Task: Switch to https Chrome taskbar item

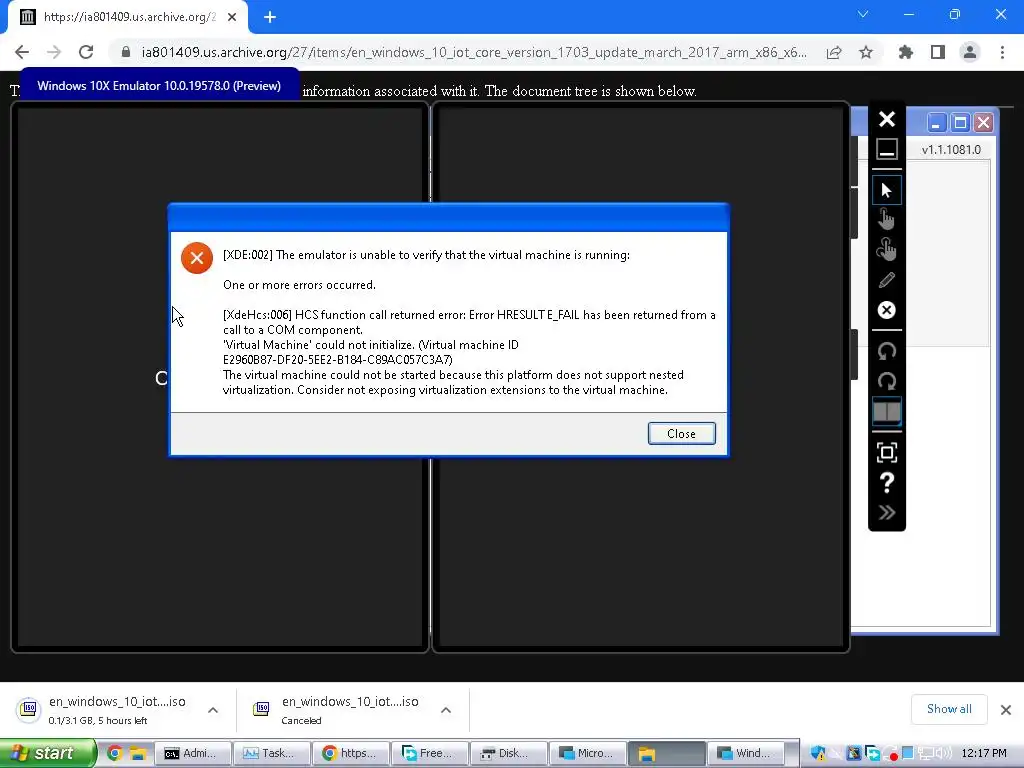Action: (x=350, y=754)
